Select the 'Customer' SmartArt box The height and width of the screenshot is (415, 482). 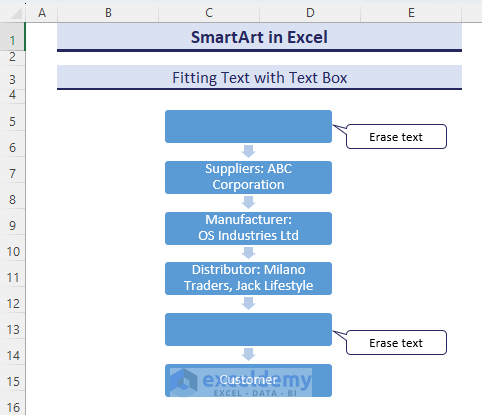[248, 380]
